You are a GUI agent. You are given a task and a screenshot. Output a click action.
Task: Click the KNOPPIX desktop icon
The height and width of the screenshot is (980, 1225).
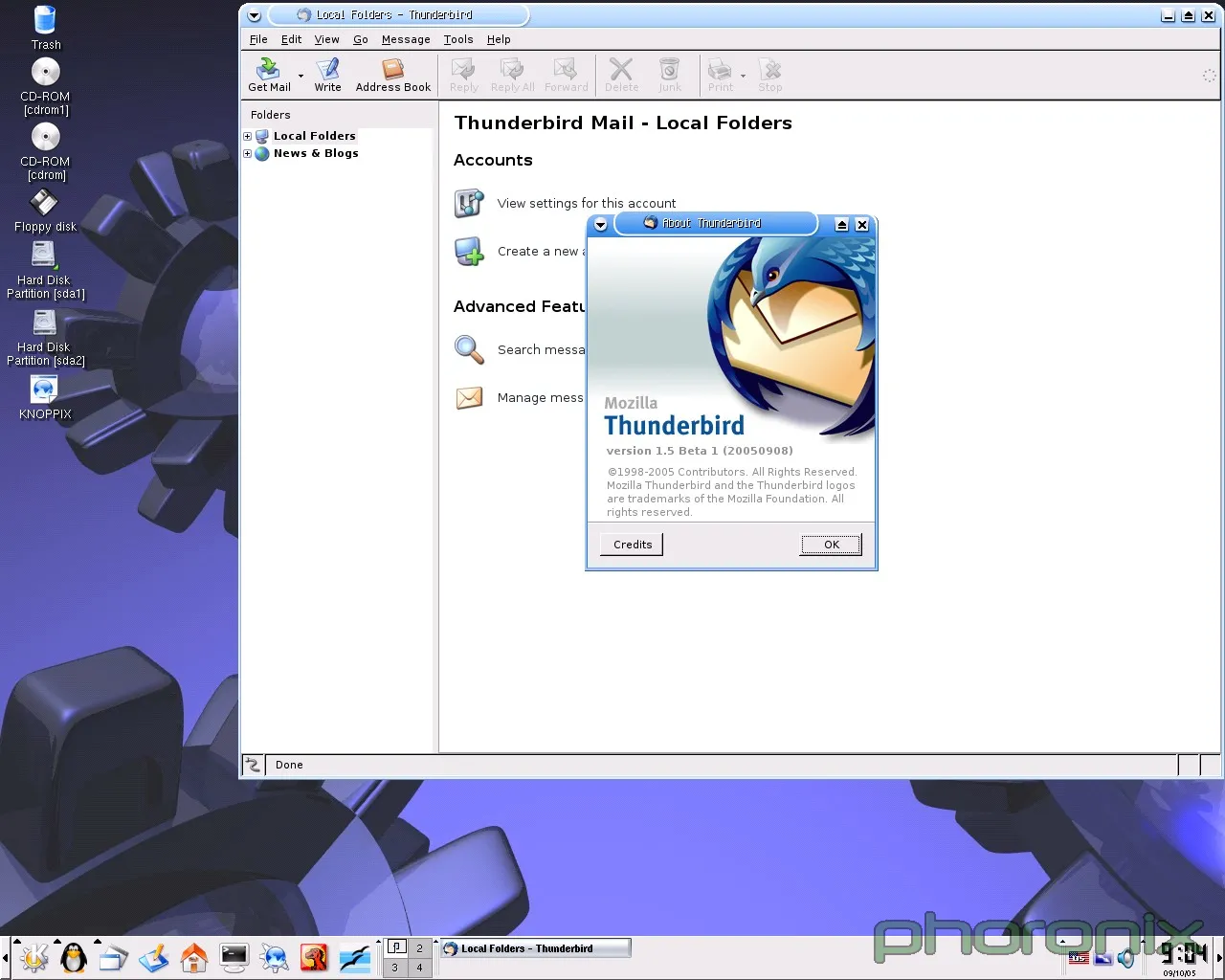click(45, 397)
